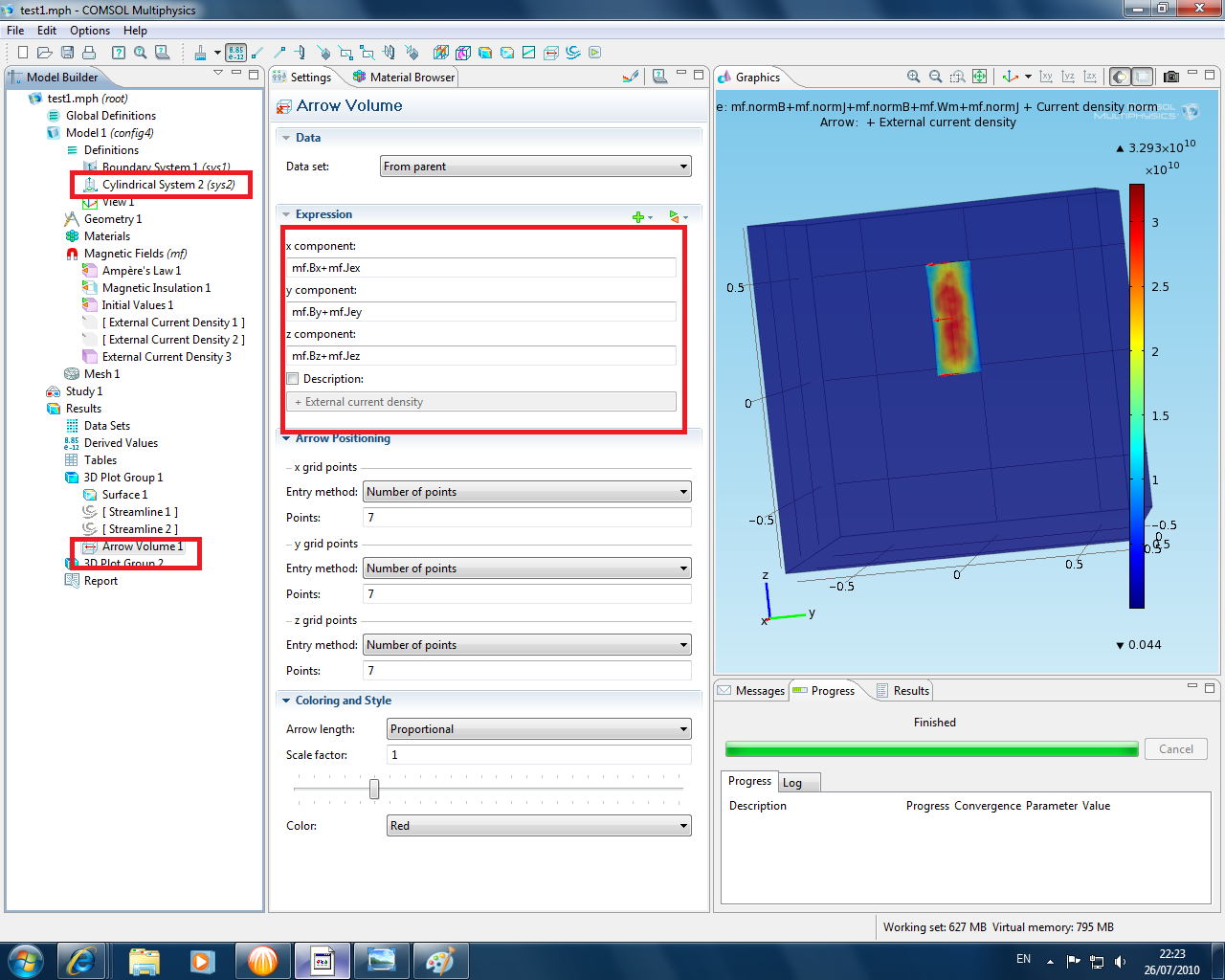
Task: Open the Data set dropdown
Action: pos(535,167)
